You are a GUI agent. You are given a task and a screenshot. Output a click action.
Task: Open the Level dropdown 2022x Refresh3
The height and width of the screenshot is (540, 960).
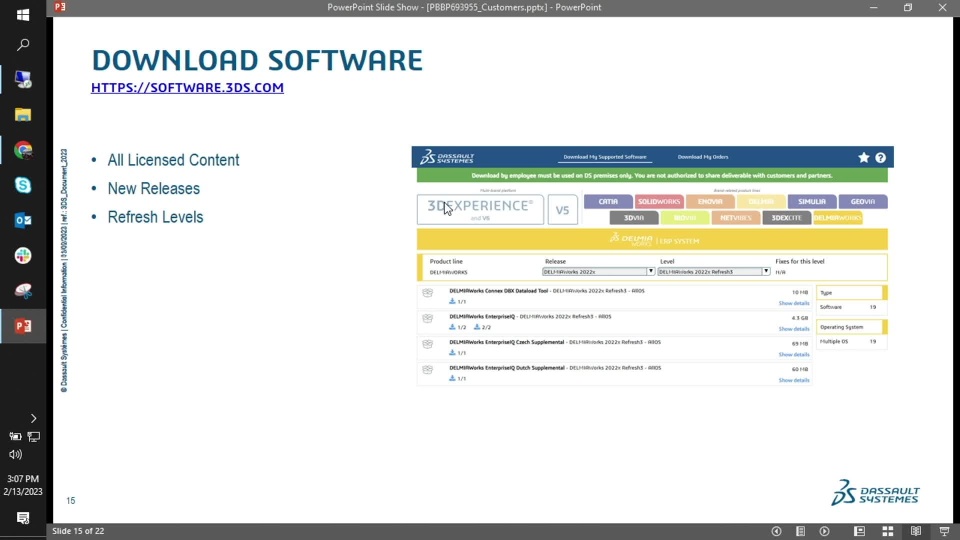(713, 271)
